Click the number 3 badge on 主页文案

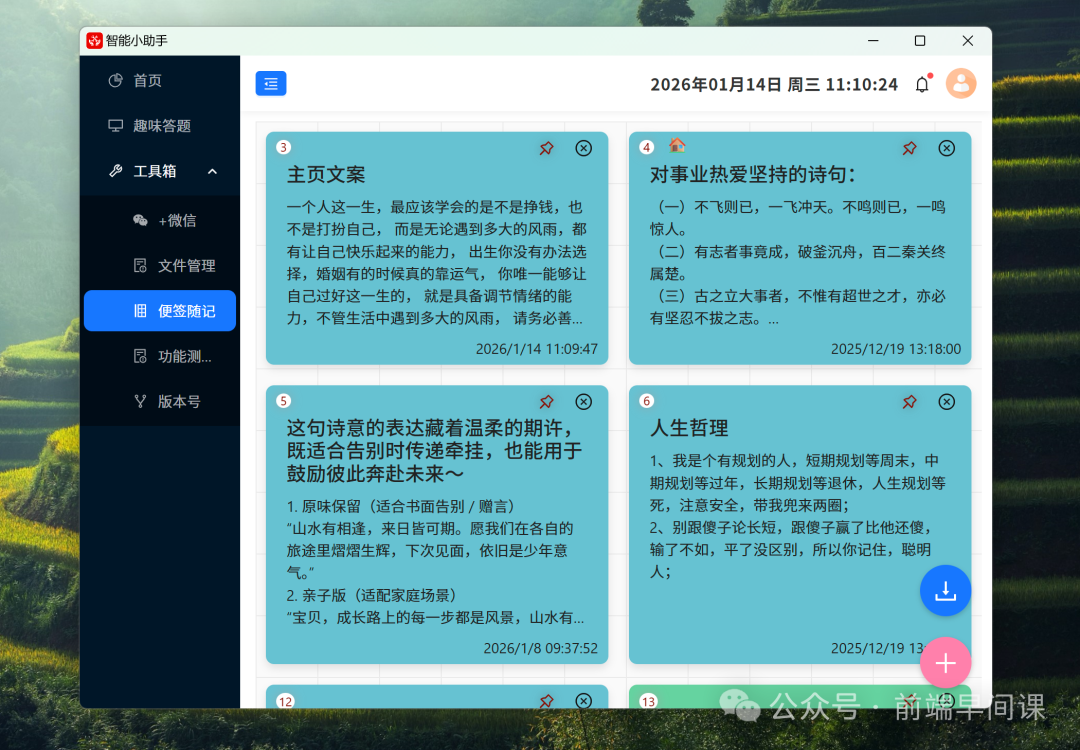283,147
